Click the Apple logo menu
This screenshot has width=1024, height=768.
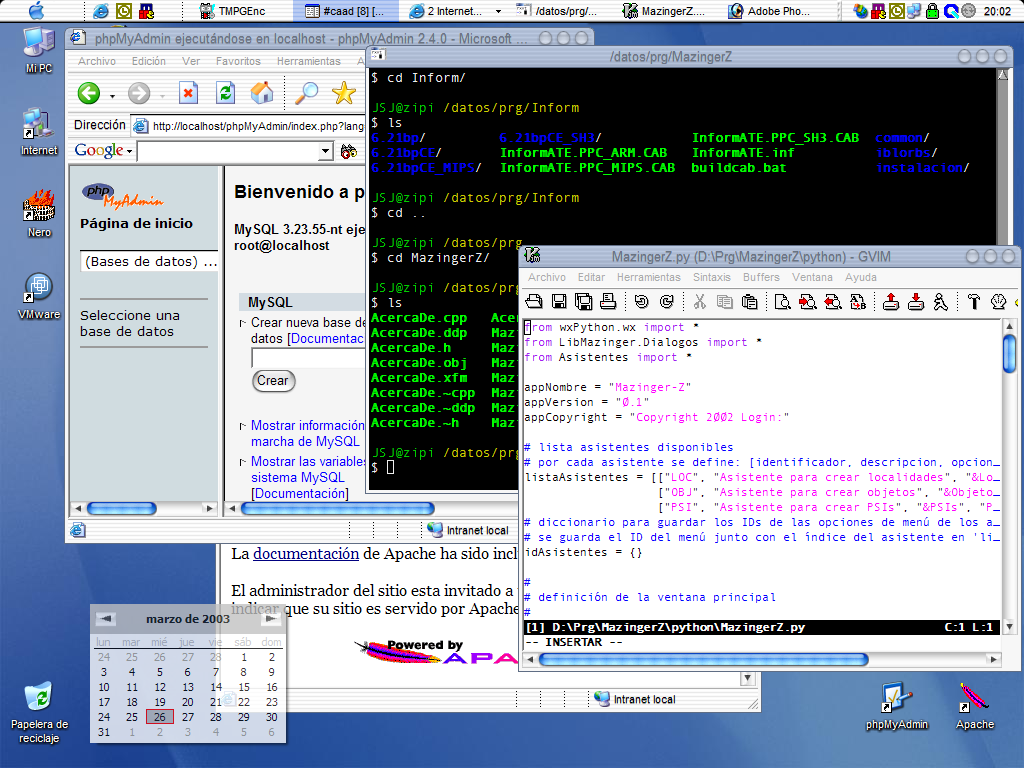click(x=37, y=10)
